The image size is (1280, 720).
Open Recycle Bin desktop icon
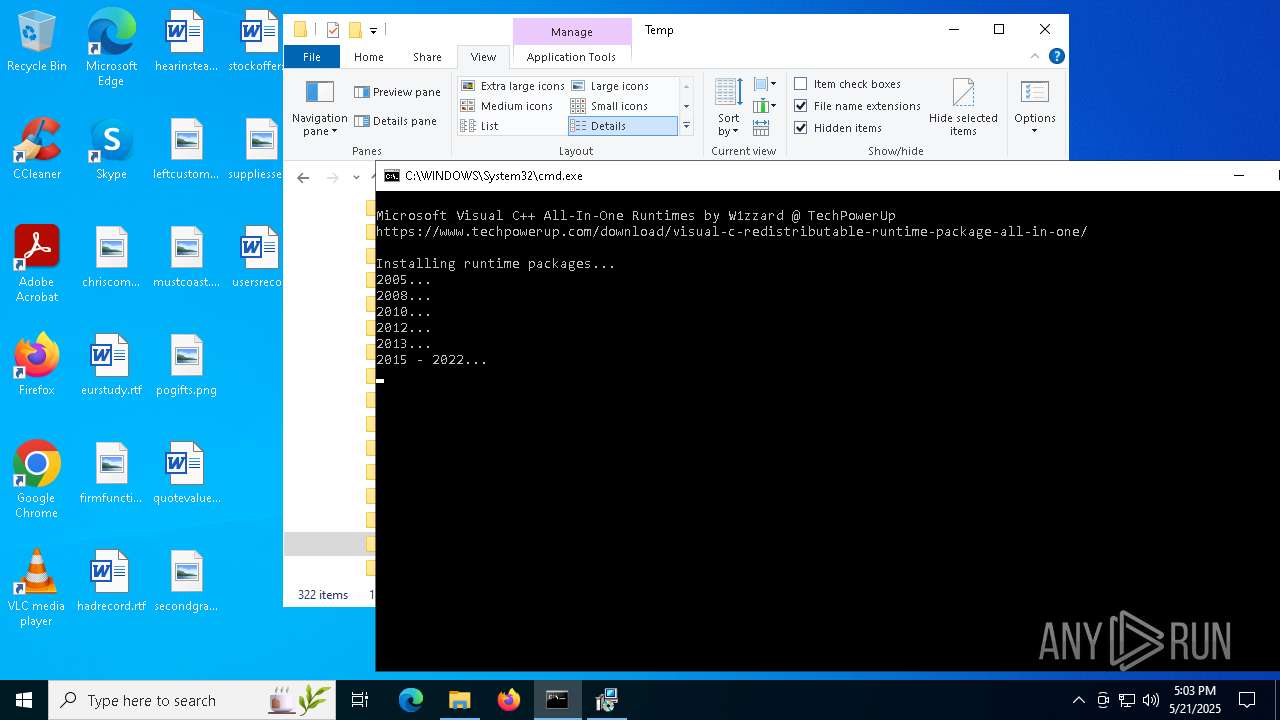tap(37, 41)
